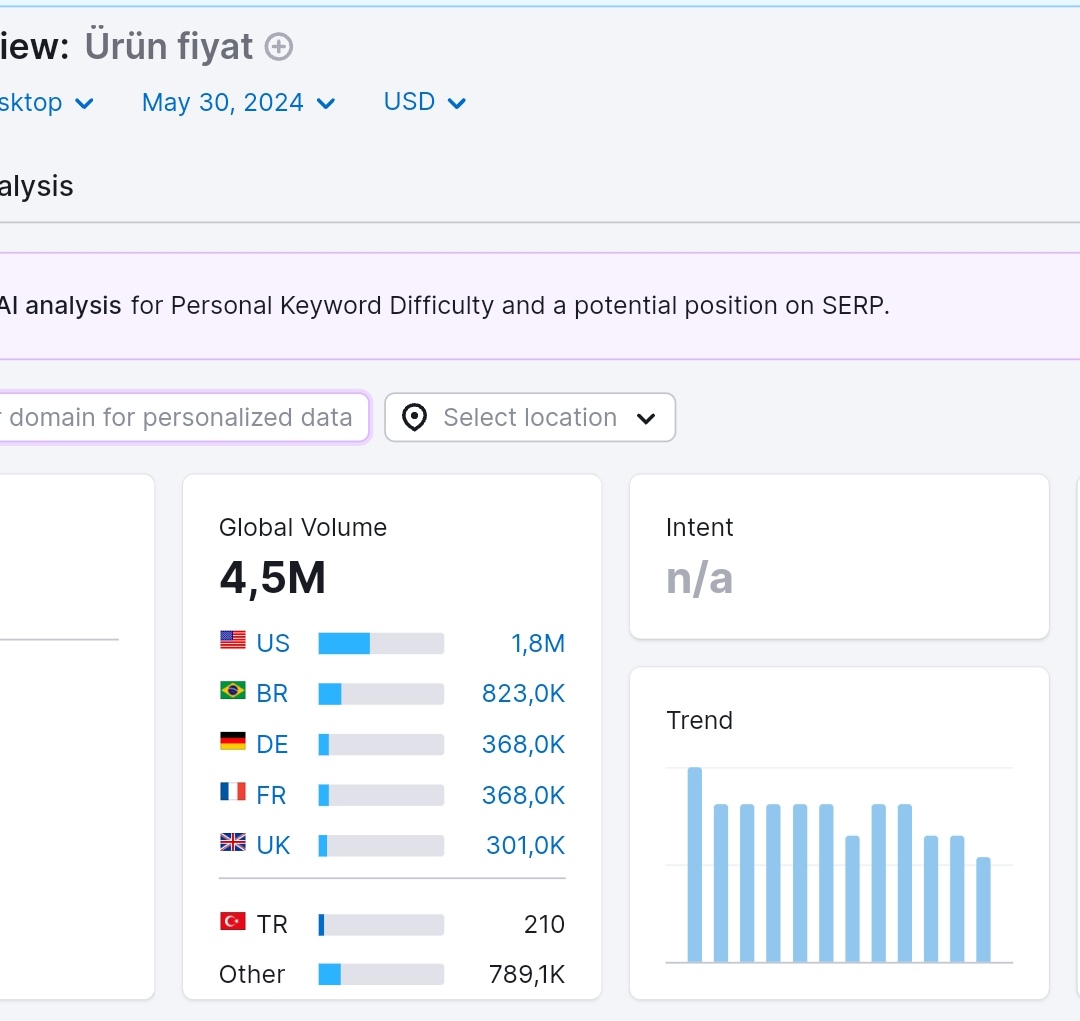Click the FR country link
The image size is (1080, 1021).
pos(271,796)
